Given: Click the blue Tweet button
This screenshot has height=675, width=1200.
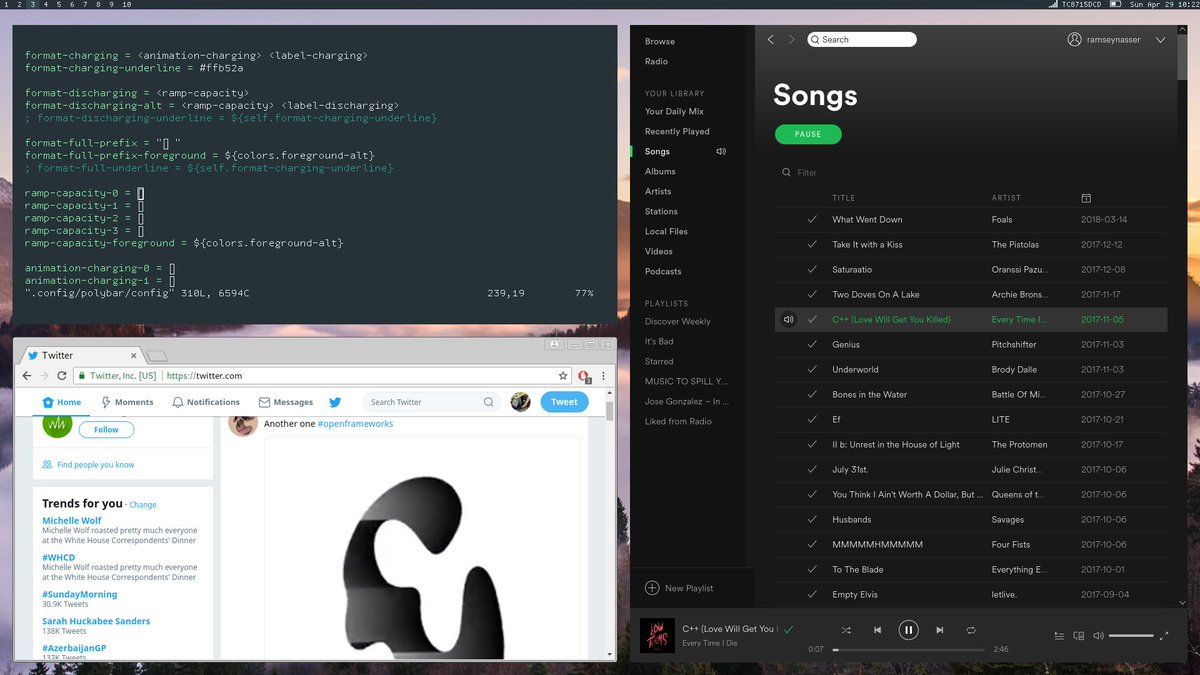Looking at the screenshot, I should coord(564,402).
